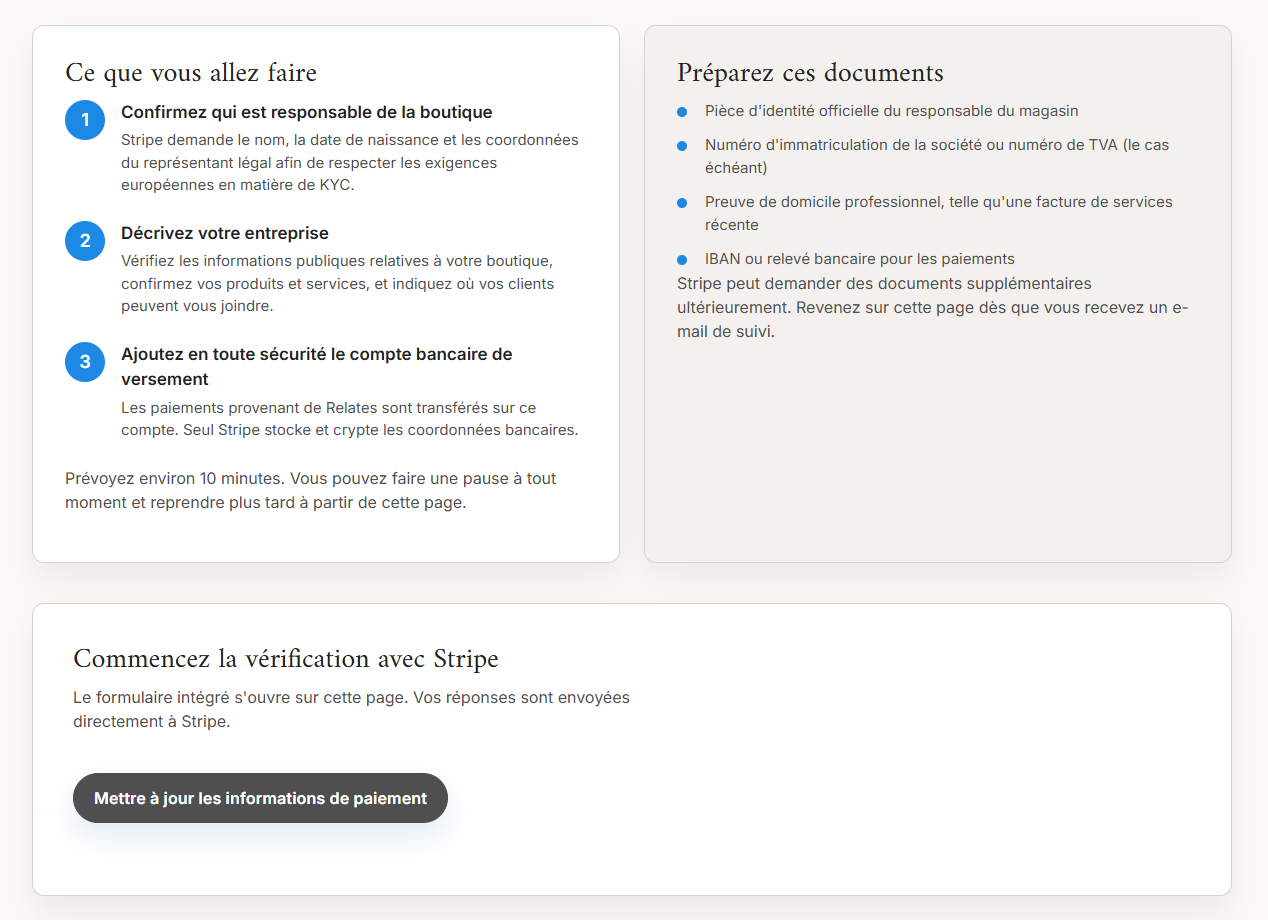
Task: Click the 'Préparez ces documents' title
Action: point(810,72)
